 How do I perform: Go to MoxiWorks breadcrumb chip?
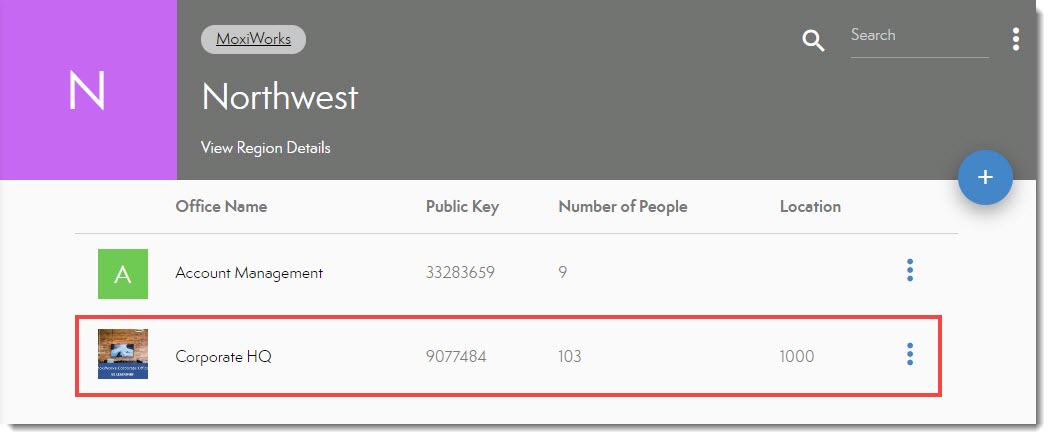point(253,40)
